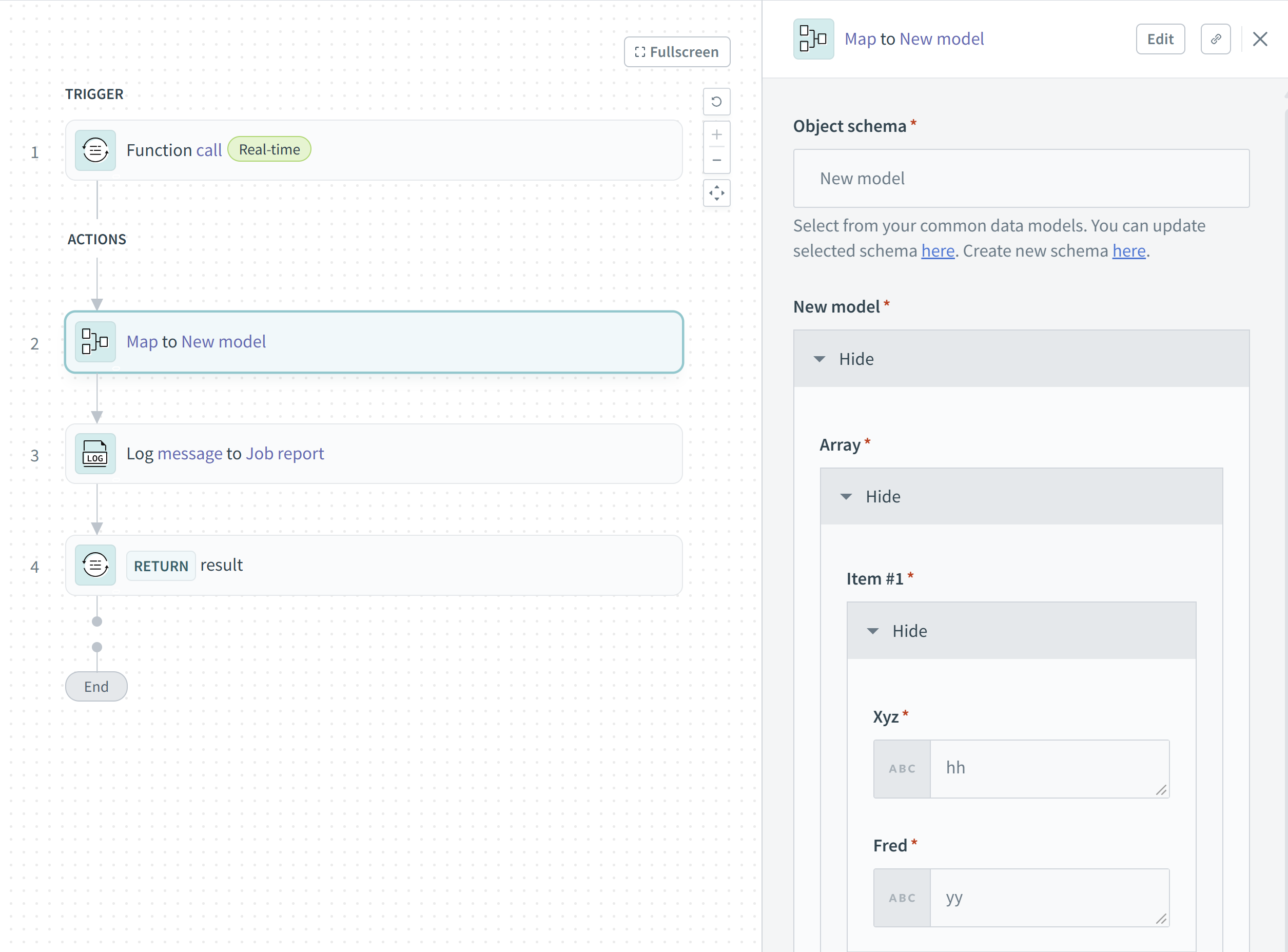The width and height of the screenshot is (1288, 952).
Task: Click the Return result step icon
Action: [95, 565]
